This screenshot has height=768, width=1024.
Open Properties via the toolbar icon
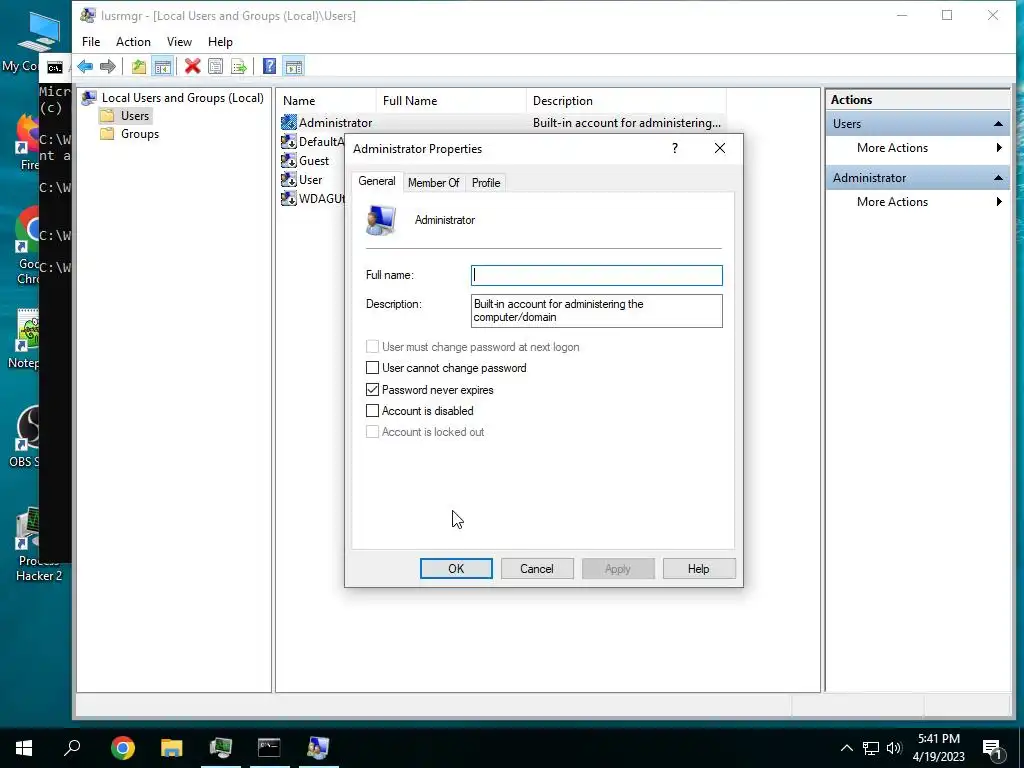click(x=216, y=66)
